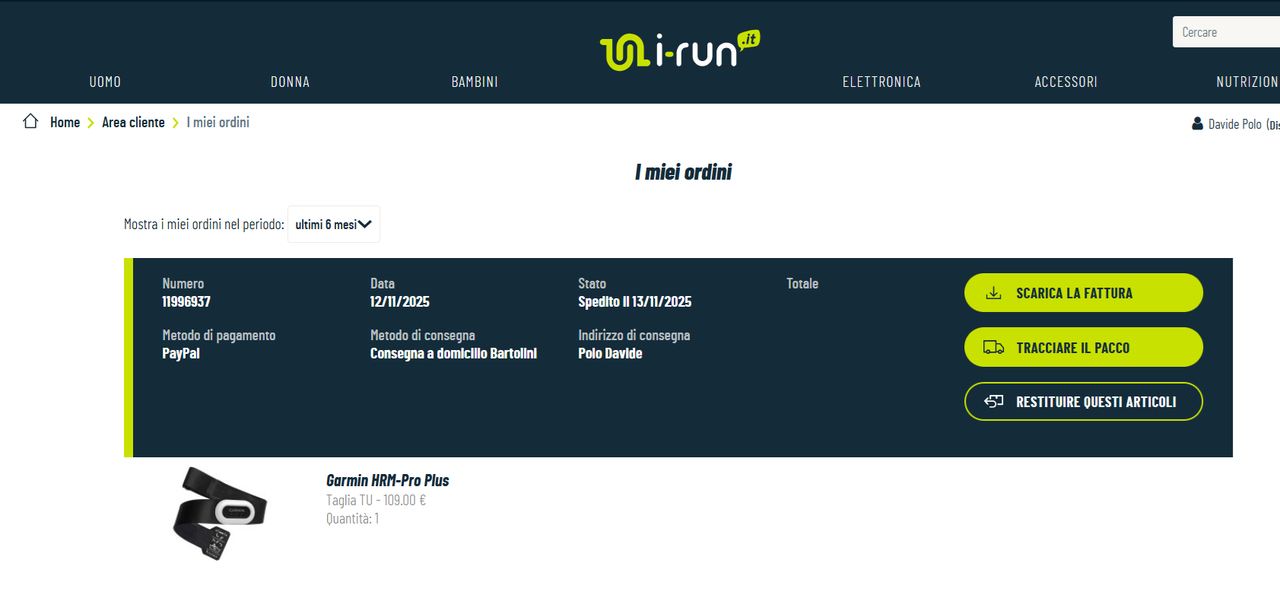
Task: Open the Garmin HRM-Pro Plus product title
Action: (x=388, y=480)
